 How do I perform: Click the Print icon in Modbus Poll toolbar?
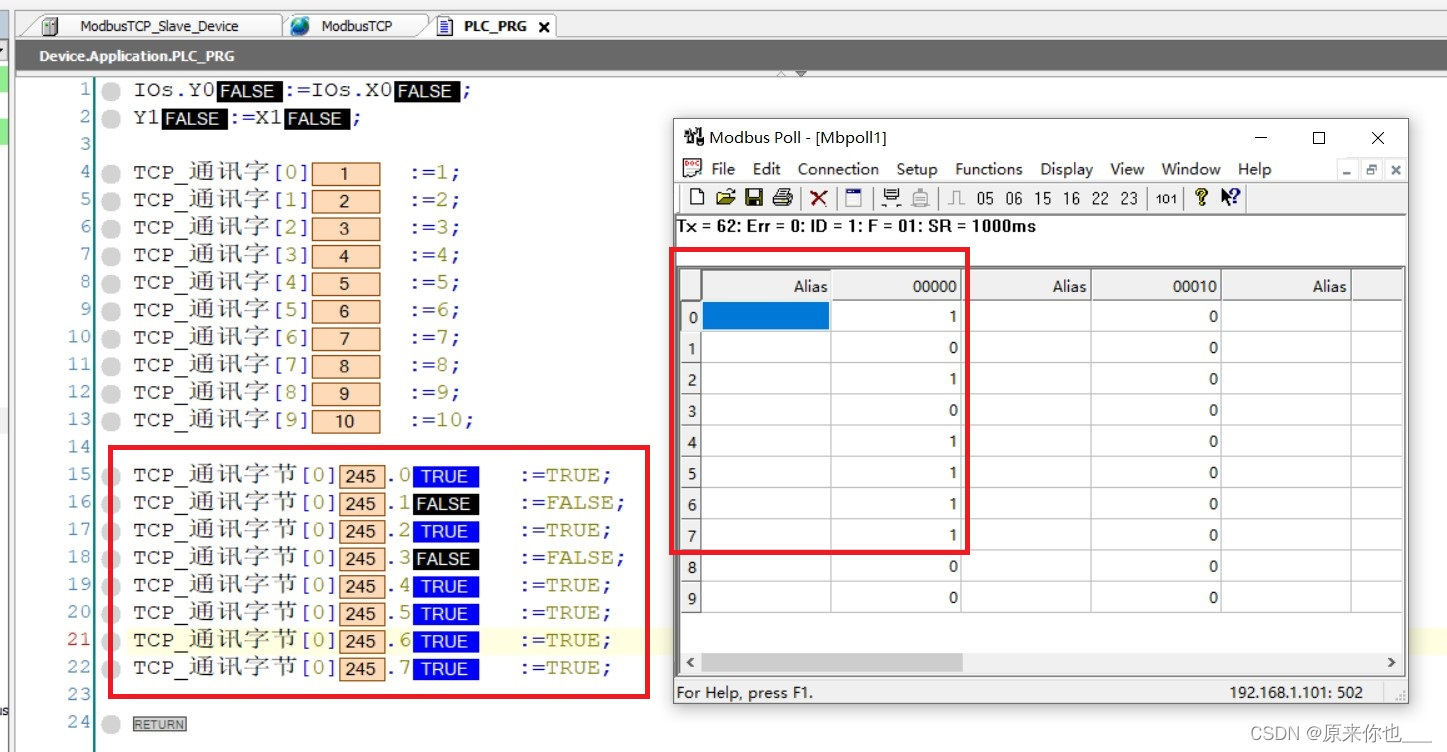(782, 197)
